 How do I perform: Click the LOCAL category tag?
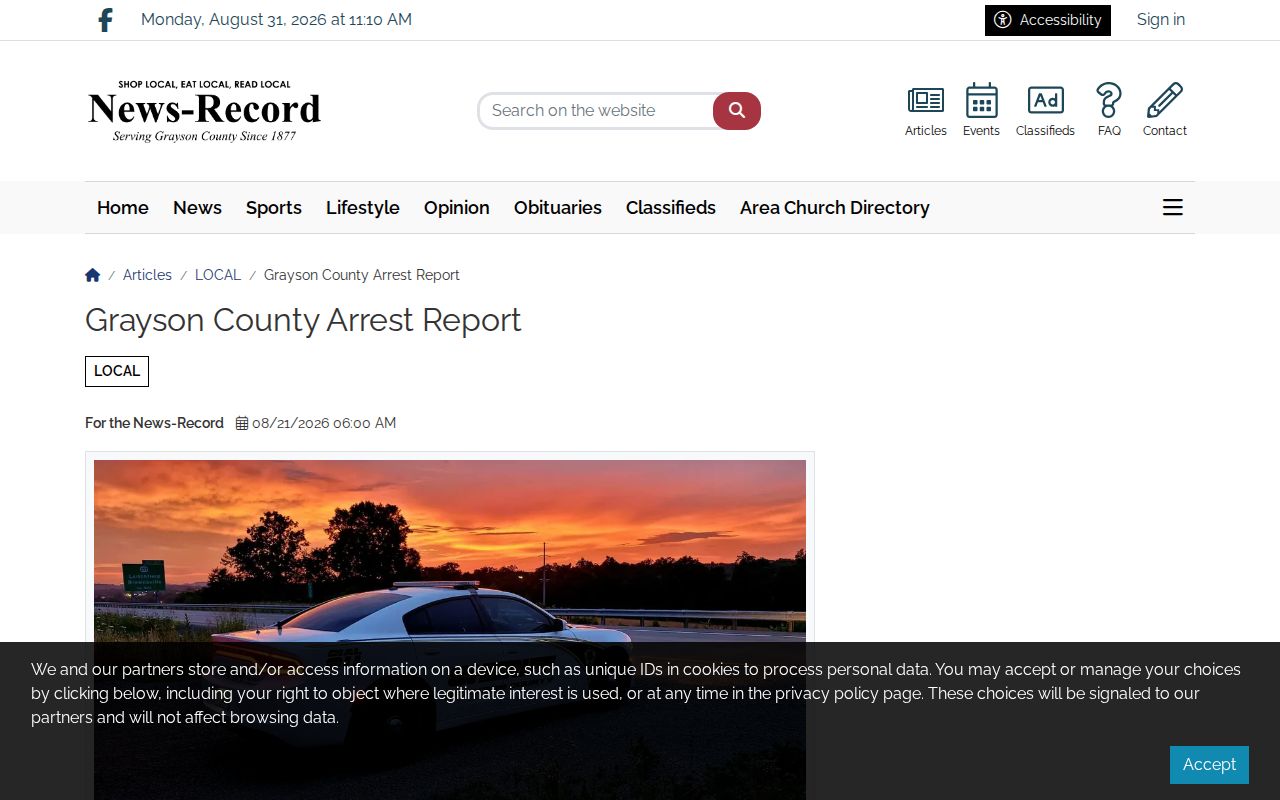tap(117, 371)
